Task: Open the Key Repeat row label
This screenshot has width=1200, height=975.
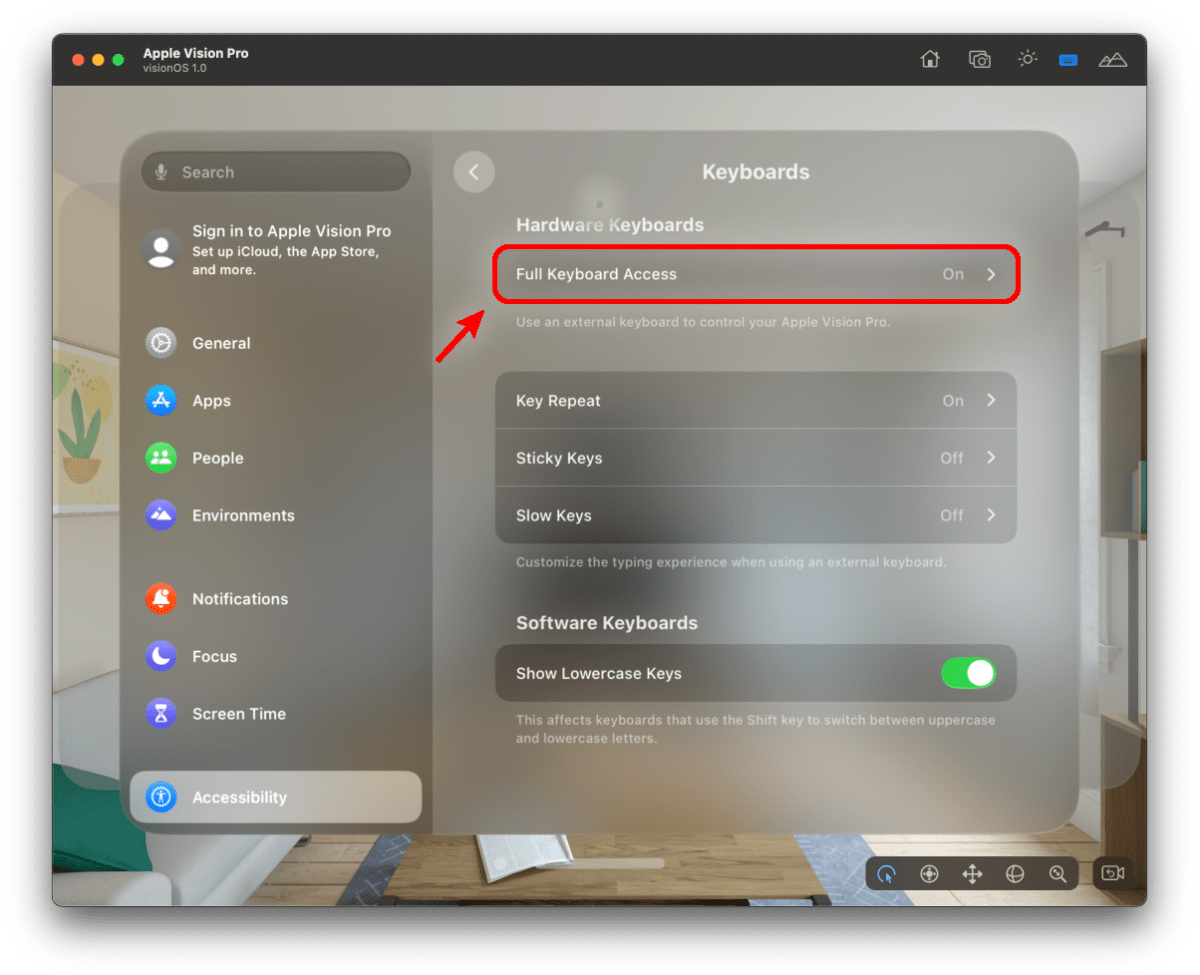Action: [558, 401]
